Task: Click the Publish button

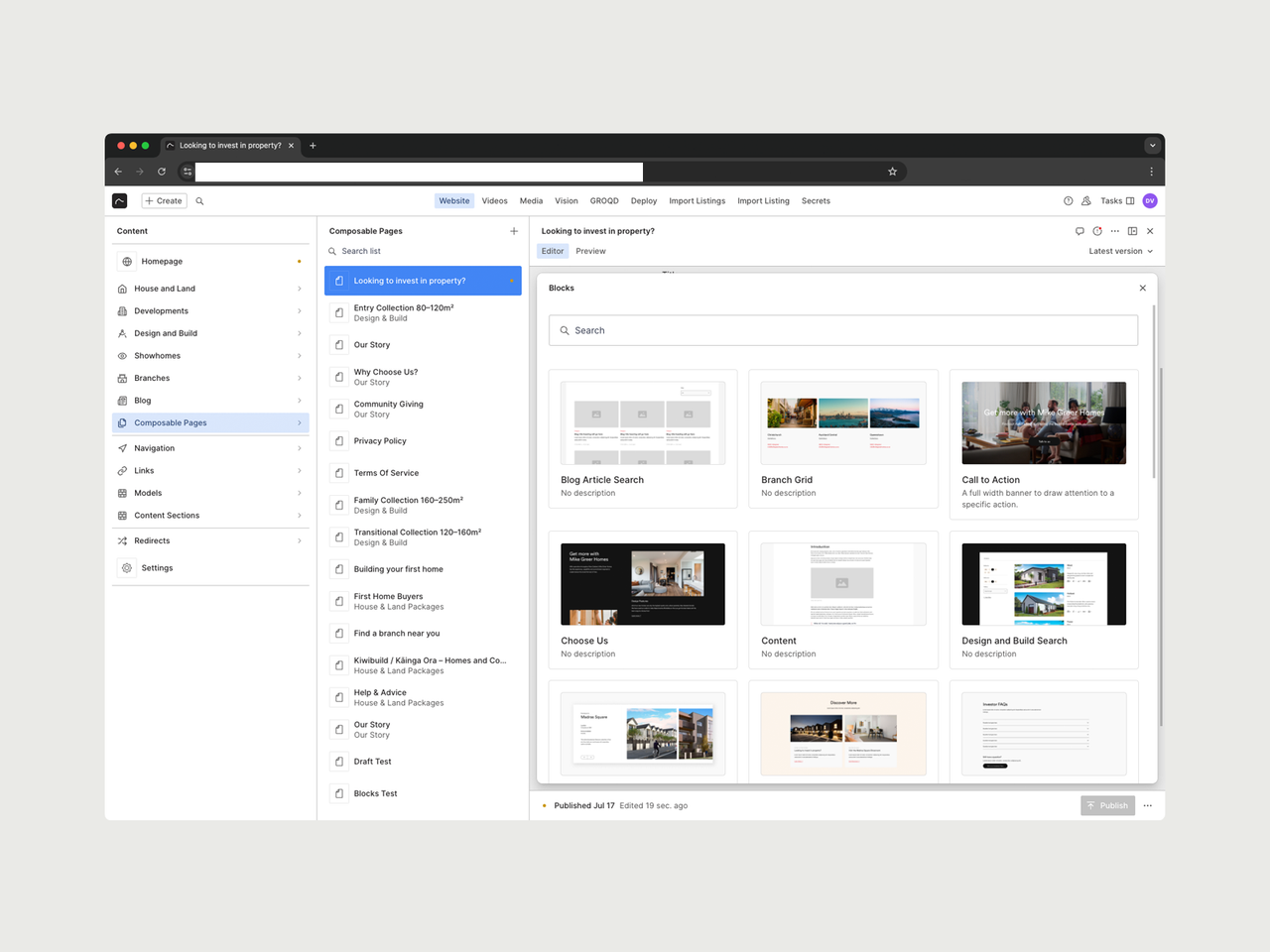Action: pos(1107,805)
